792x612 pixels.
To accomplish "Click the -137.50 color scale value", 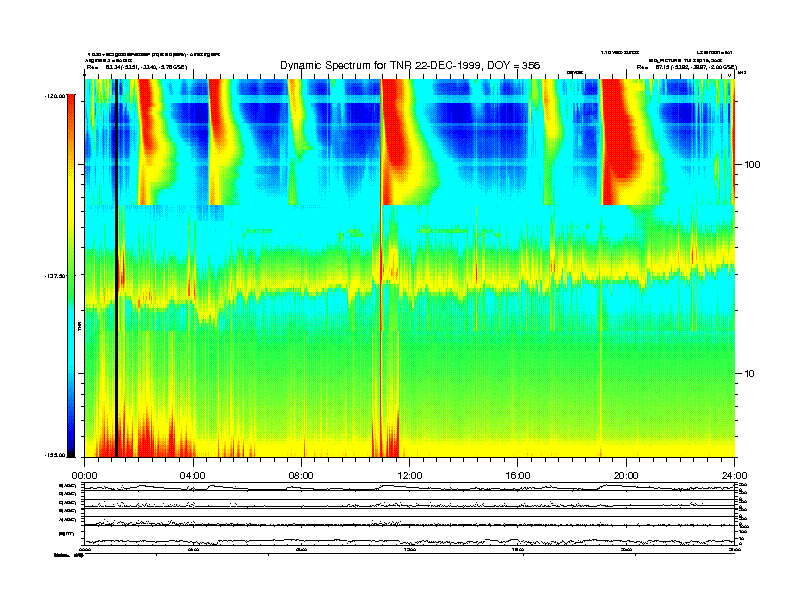I will point(55,276).
